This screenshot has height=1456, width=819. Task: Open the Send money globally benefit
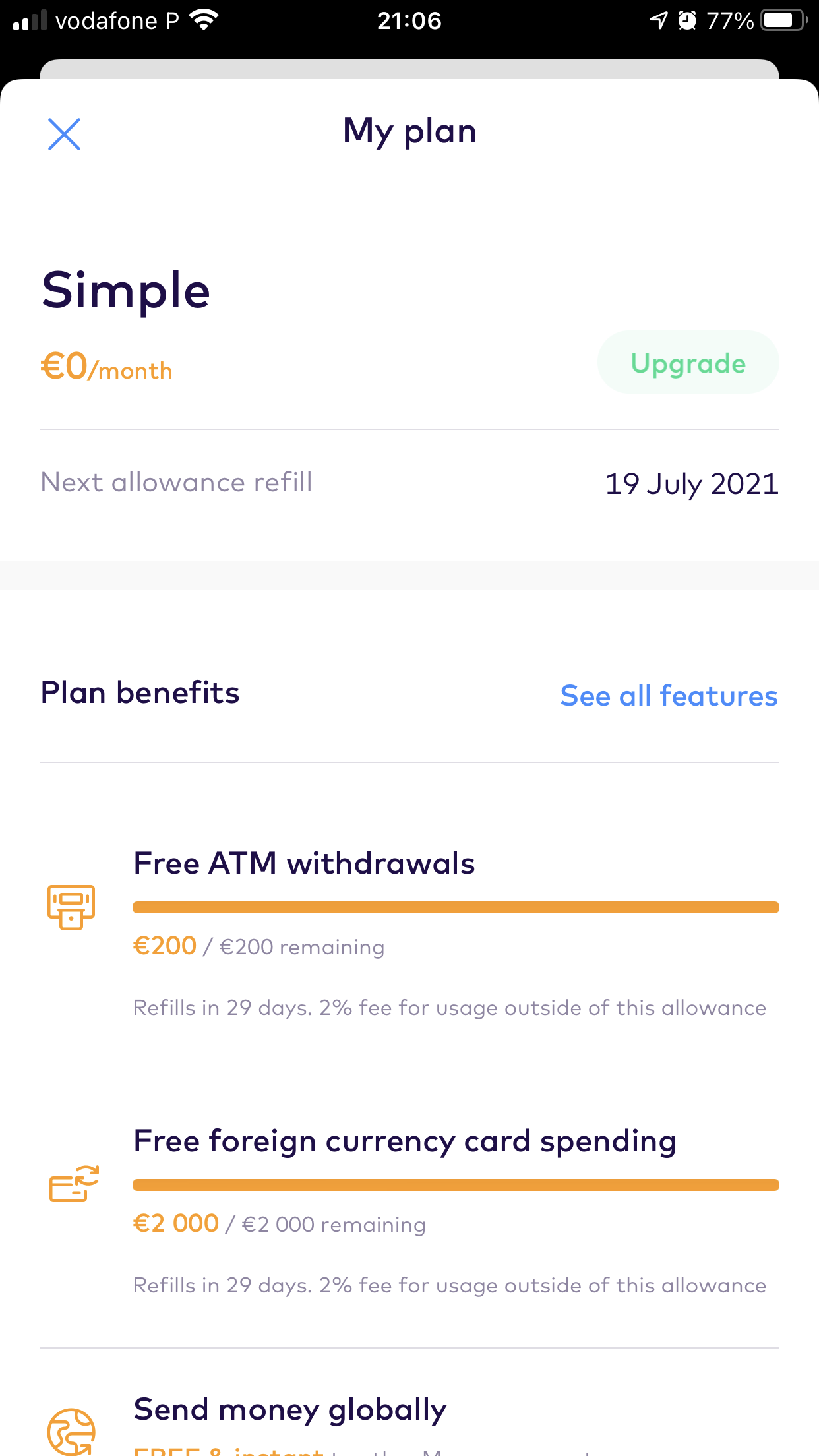click(290, 1410)
